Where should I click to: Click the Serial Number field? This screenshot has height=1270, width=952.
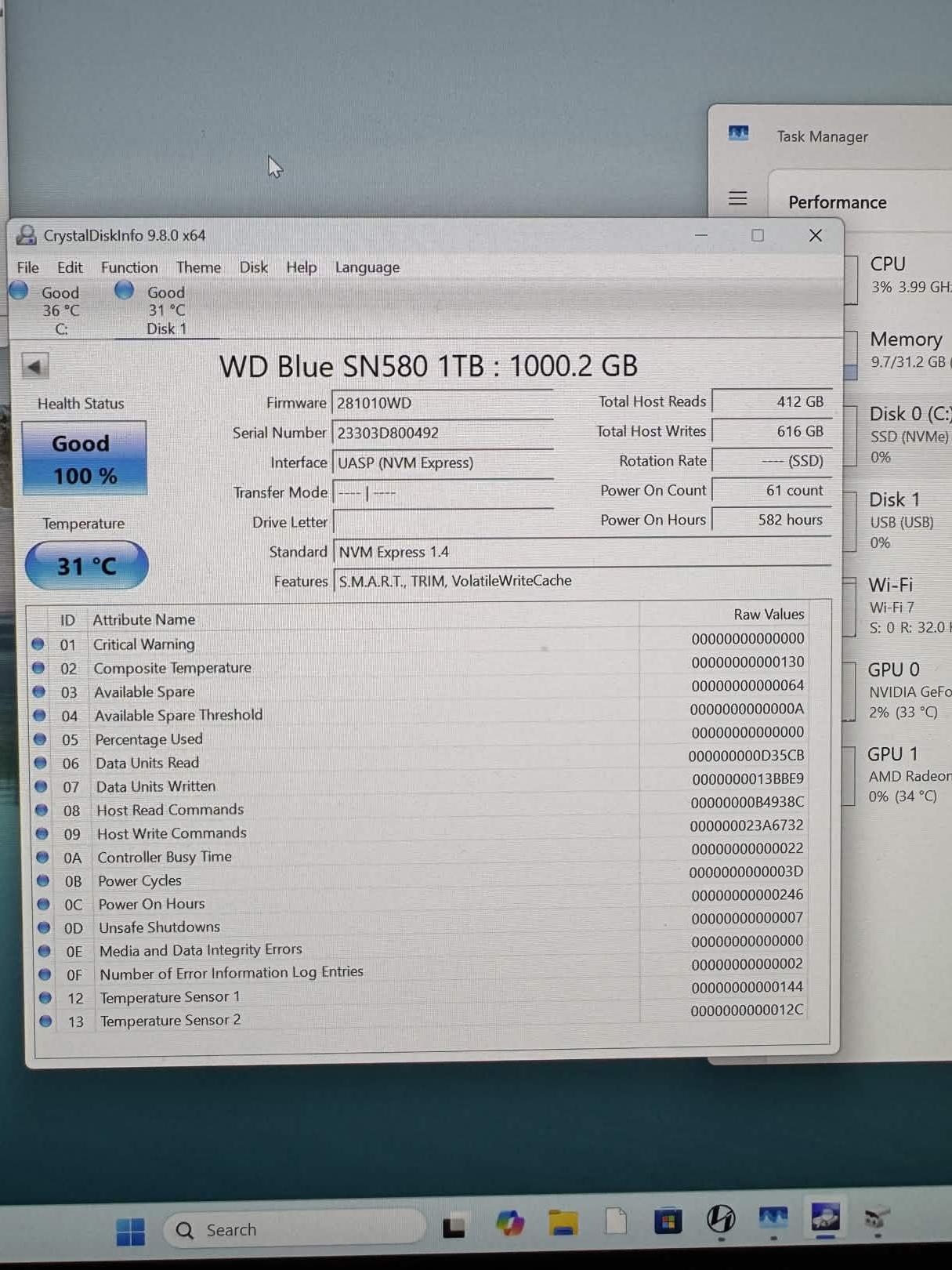point(443,433)
